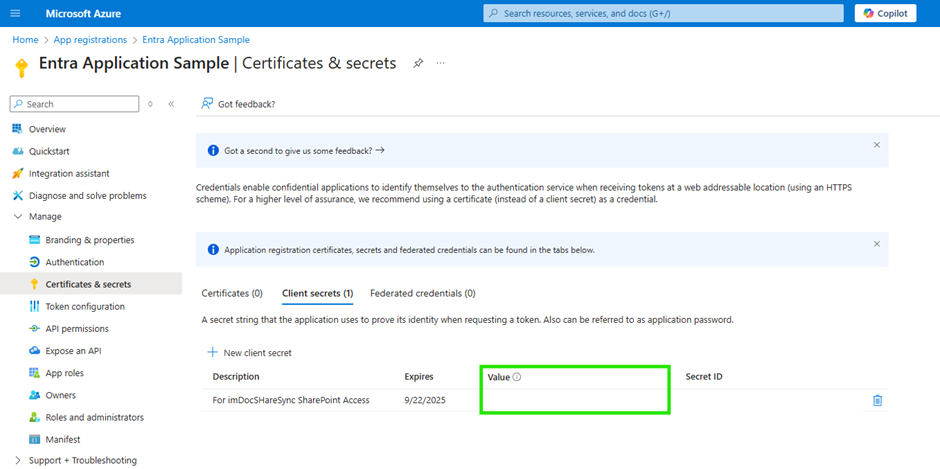
Task: Select 'For imDocSHareSync SharePoint Access' row
Action: (544, 400)
